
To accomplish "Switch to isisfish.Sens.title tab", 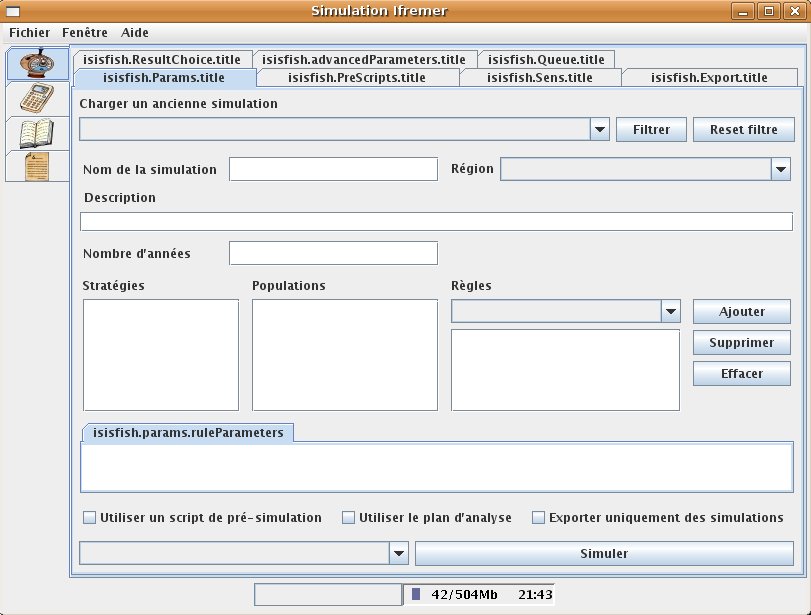I will pos(539,78).
